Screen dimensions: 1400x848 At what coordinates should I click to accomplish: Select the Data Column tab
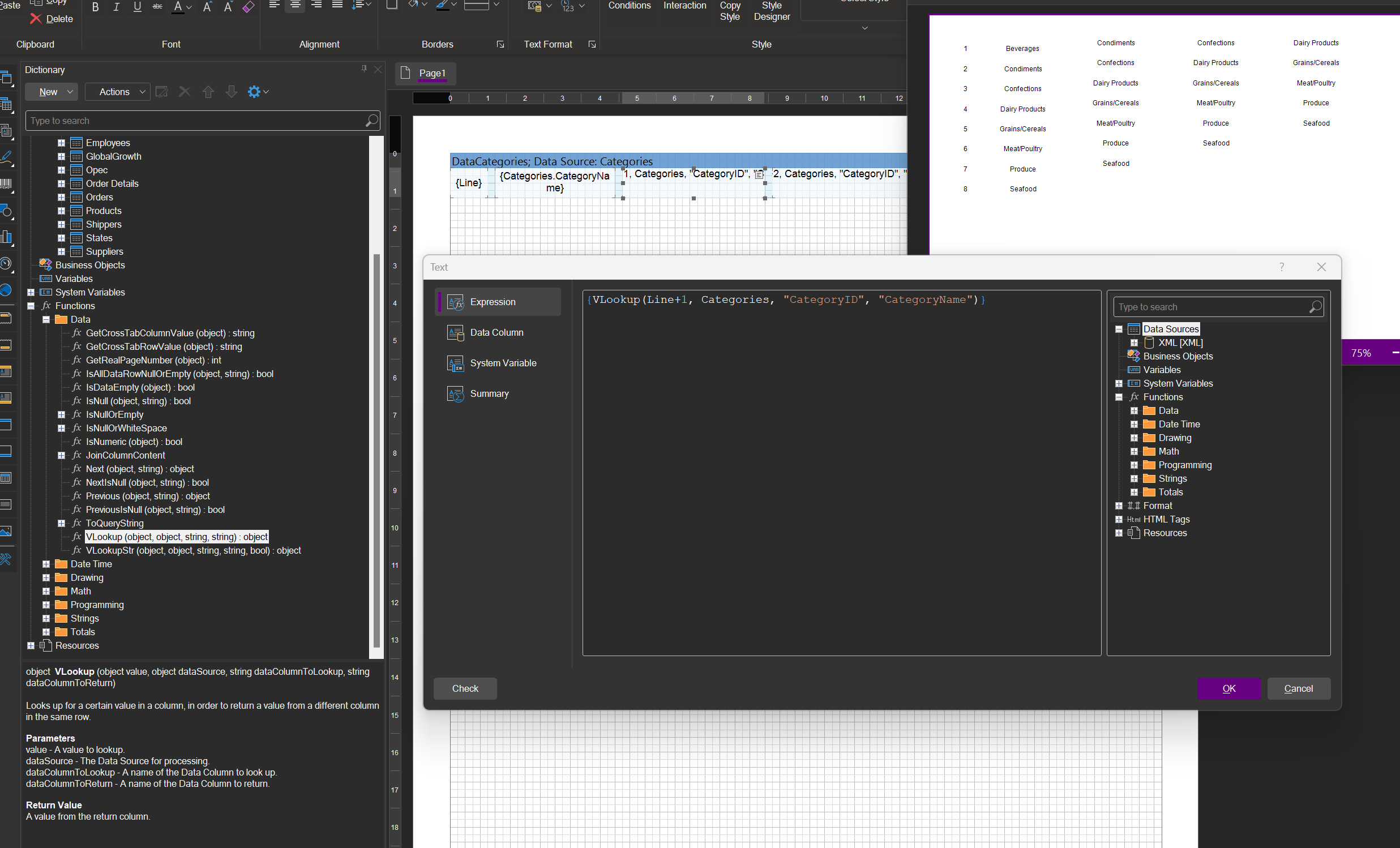(498, 332)
